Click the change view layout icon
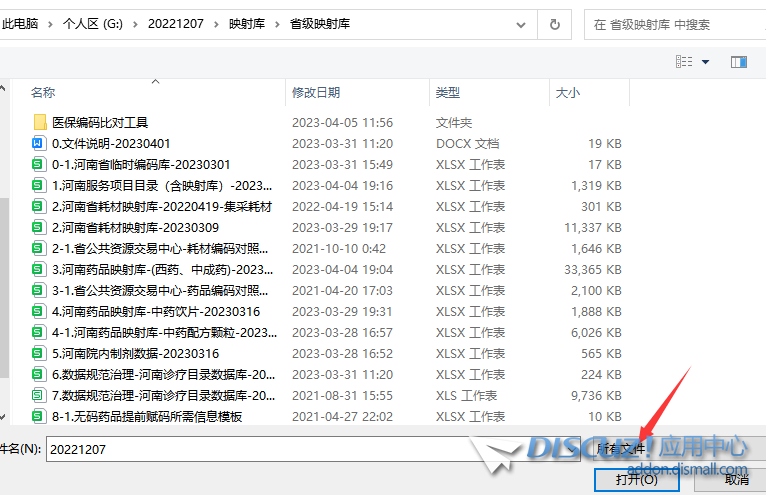 point(684,62)
